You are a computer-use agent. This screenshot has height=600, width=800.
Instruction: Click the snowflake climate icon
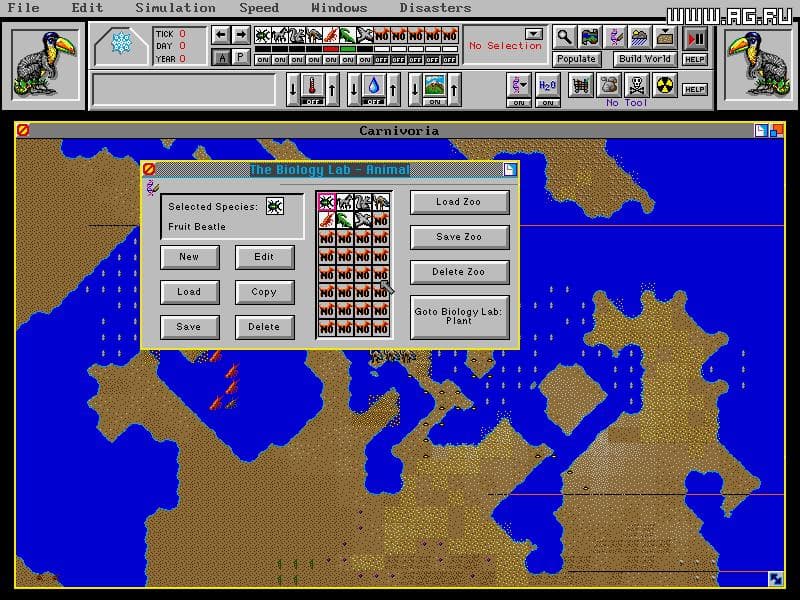[121, 44]
